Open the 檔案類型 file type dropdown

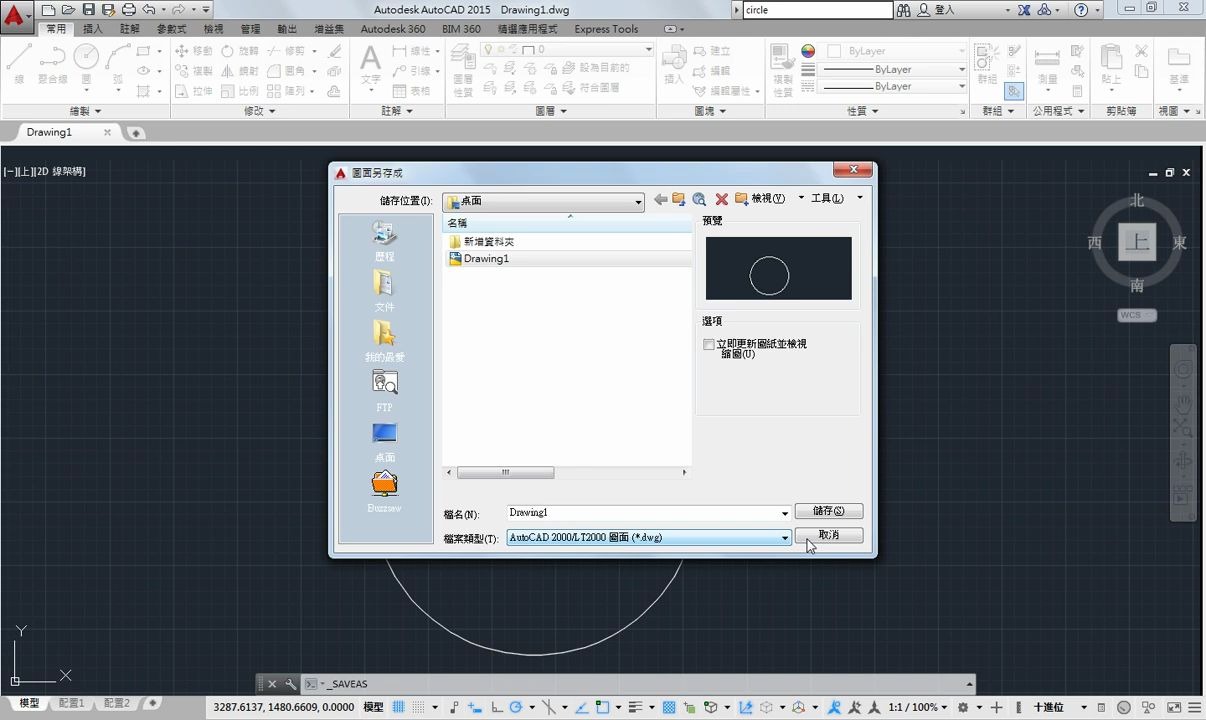(784, 537)
